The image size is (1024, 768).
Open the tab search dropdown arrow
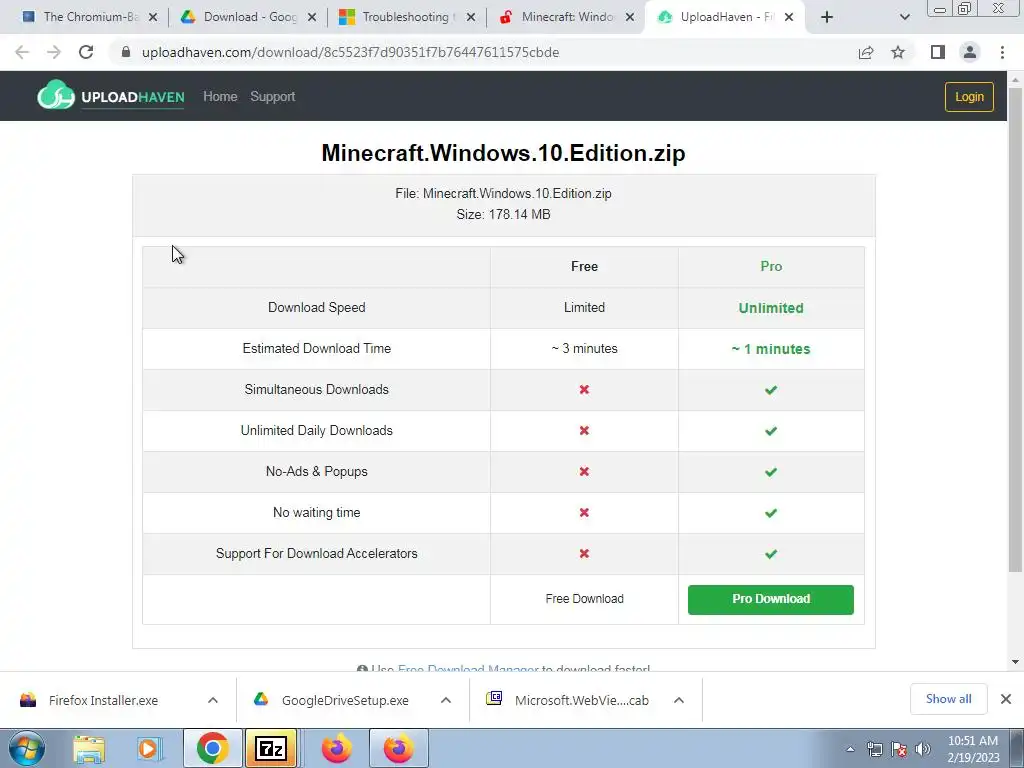[904, 17]
